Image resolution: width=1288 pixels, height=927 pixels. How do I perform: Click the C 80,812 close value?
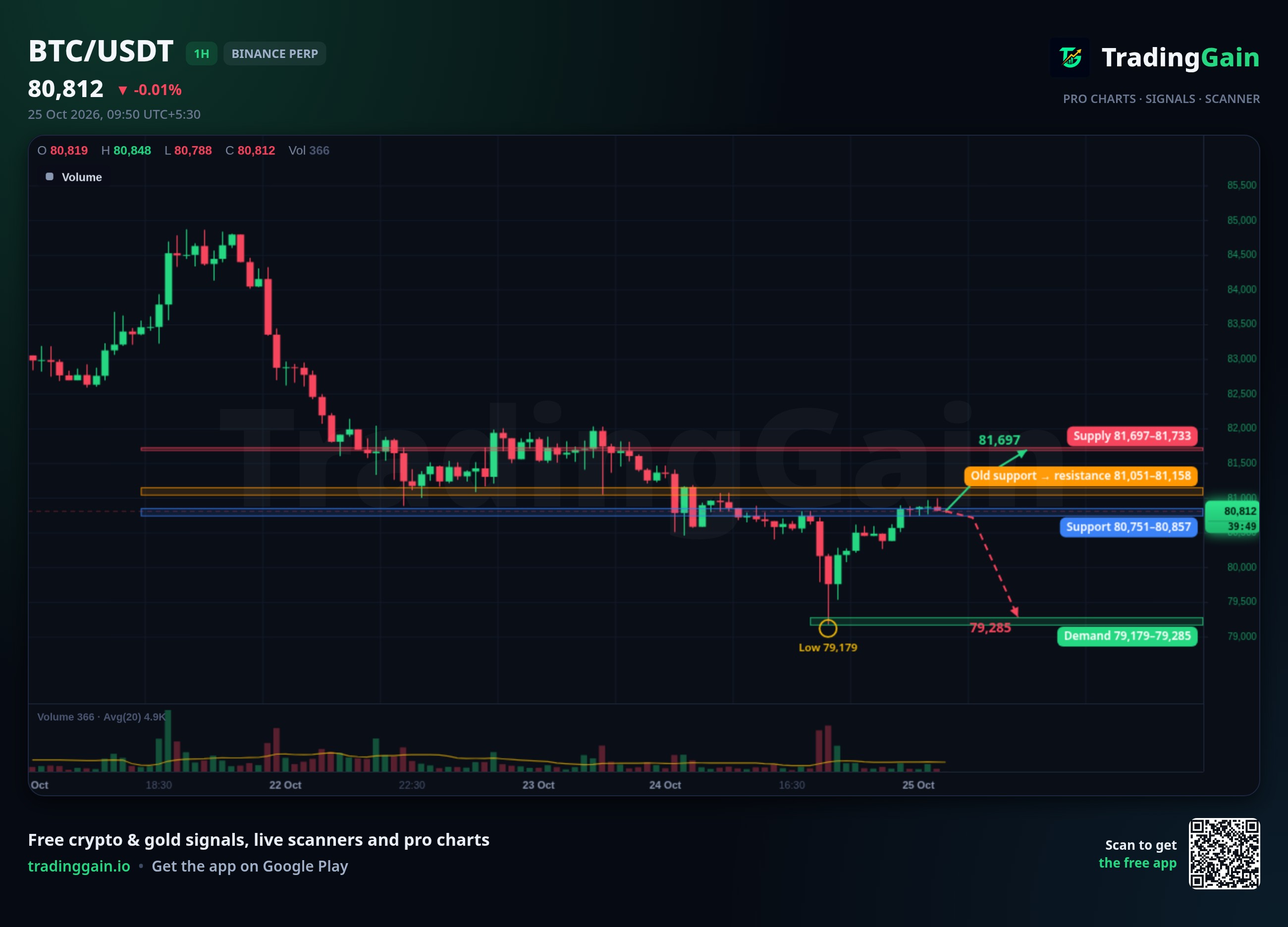251,151
